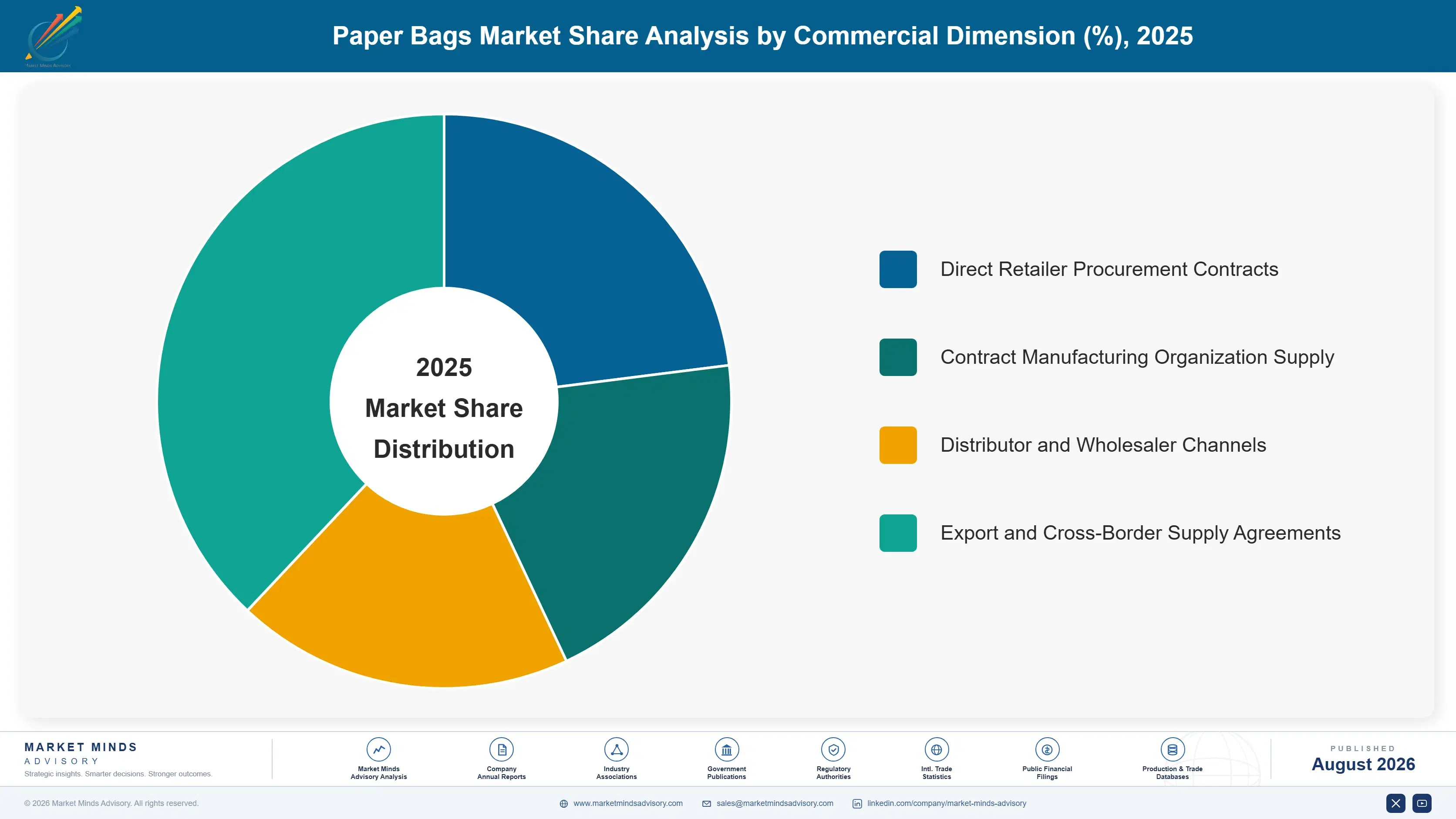Click 'MARKET MINDS ADVISORY' footer wordmark

(x=81, y=753)
